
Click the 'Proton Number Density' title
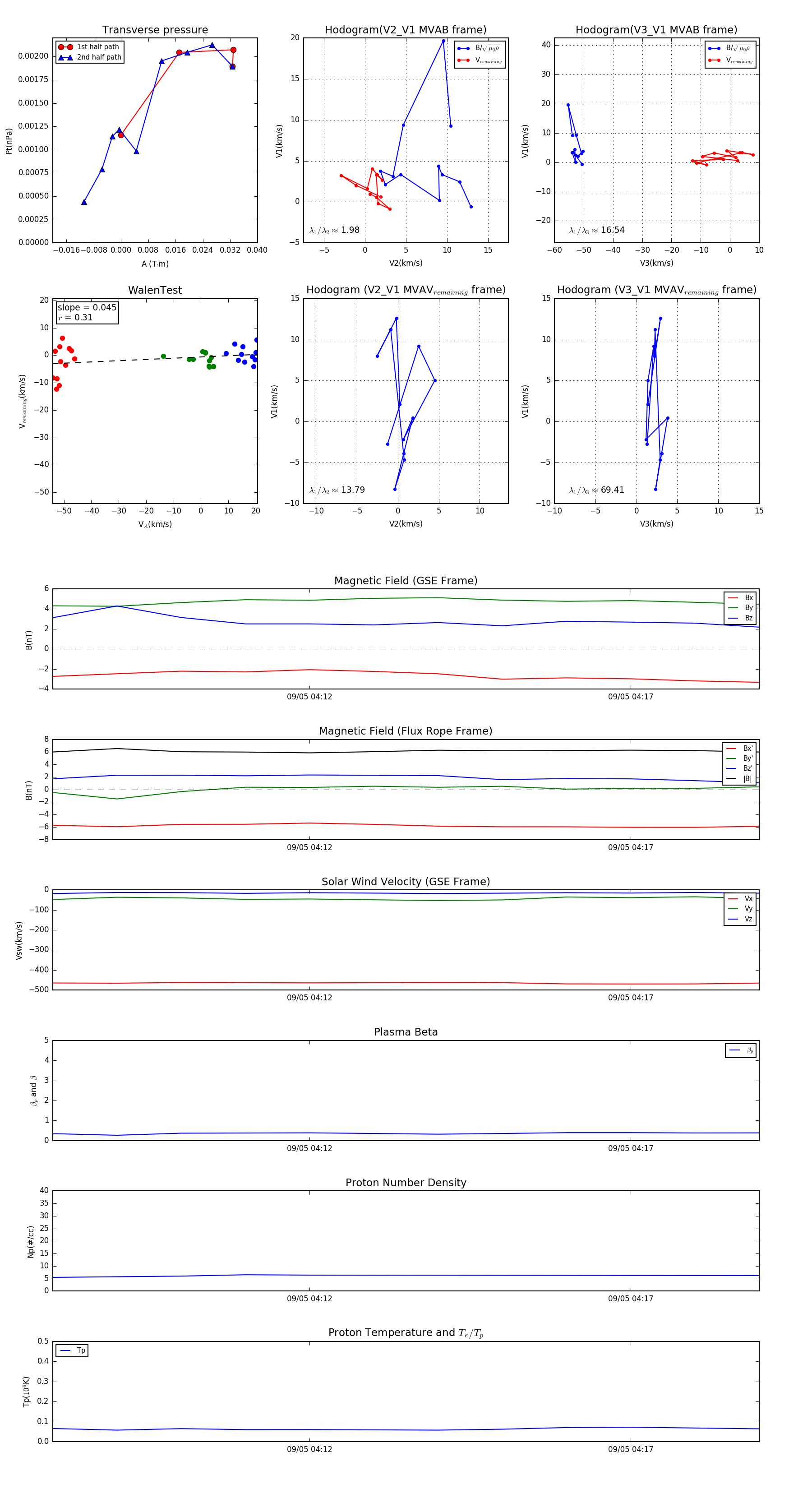[x=406, y=1183]
